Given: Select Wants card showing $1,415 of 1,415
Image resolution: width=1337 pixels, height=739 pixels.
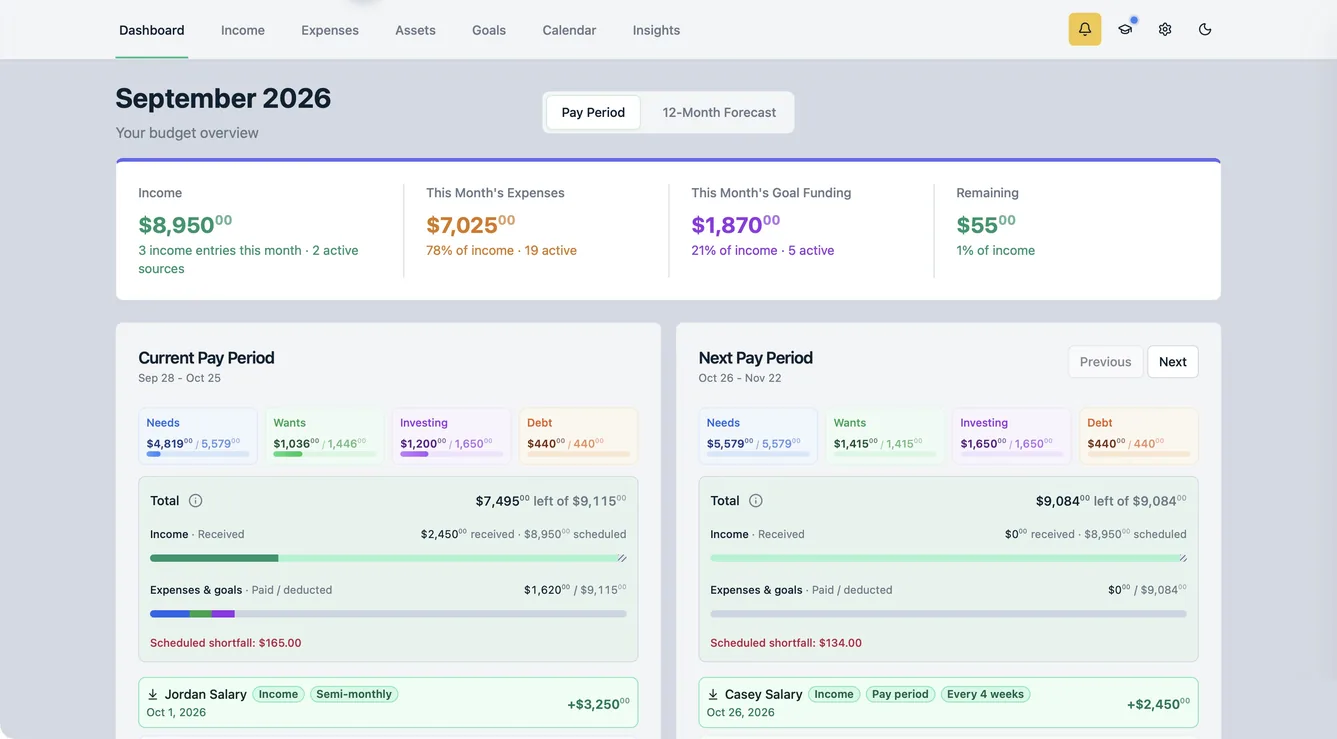Looking at the screenshot, I should click(885, 436).
